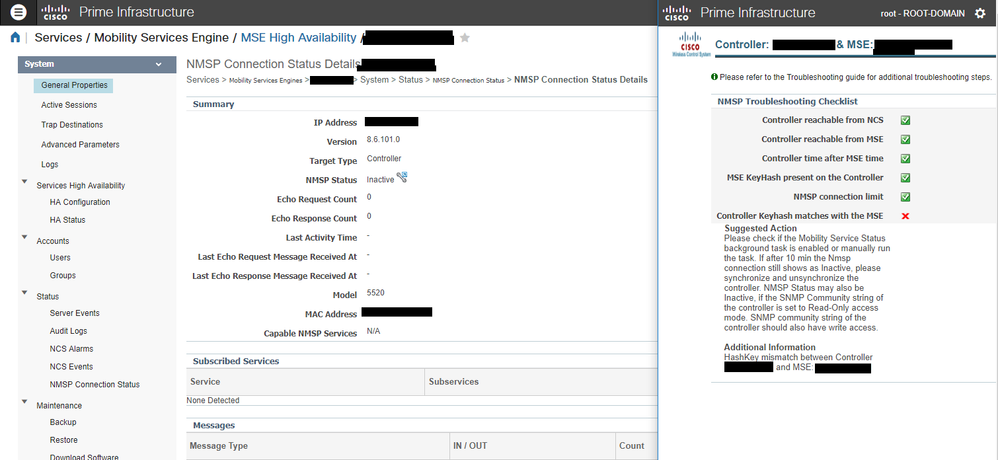Click the None Detected text
This screenshot has height=460, width=998.
pos(213,401)
